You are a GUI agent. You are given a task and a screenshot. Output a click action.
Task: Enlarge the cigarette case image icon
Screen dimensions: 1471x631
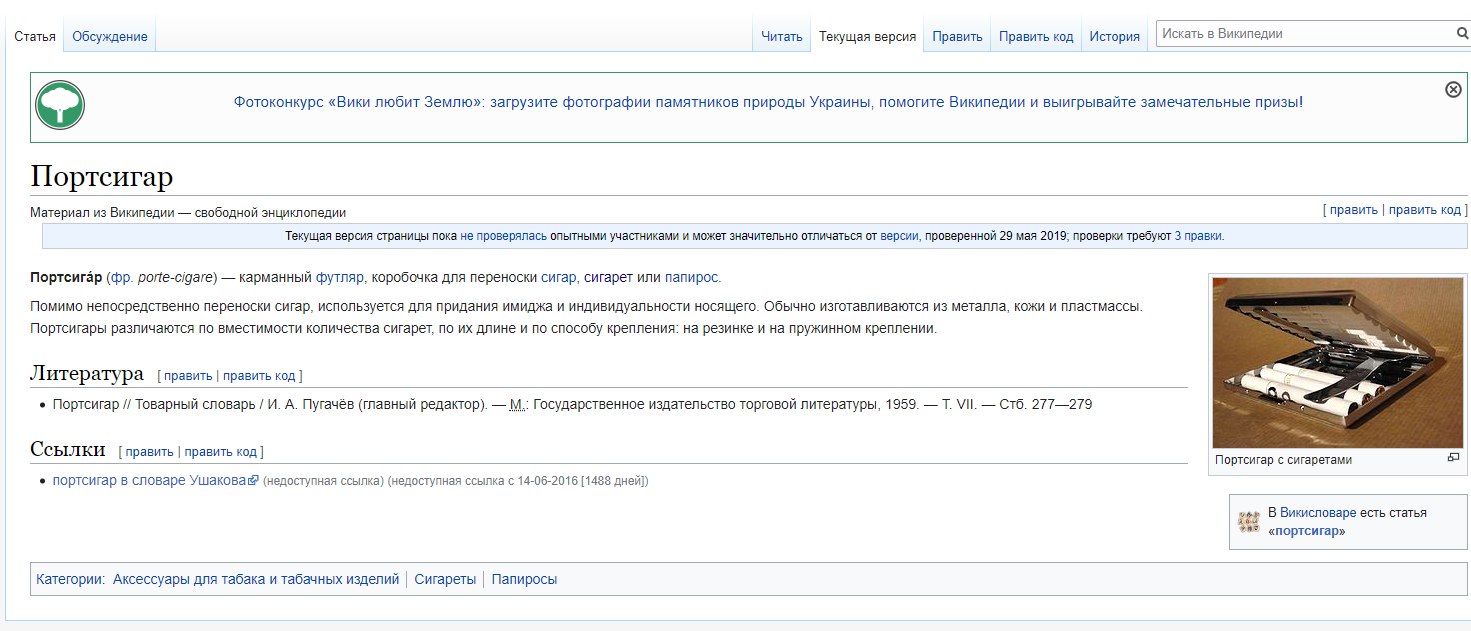click(x=1453, y=458)
